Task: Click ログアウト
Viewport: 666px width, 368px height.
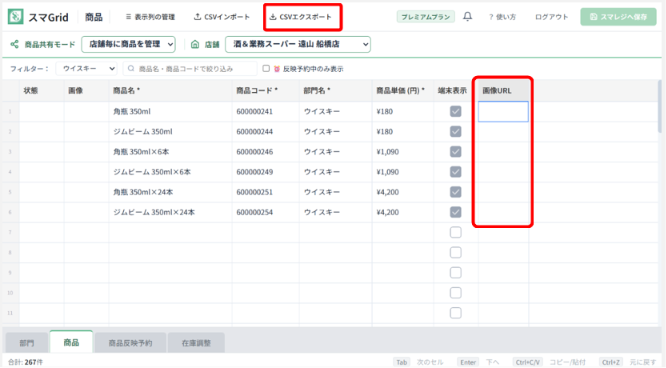Action: (551, 17)
